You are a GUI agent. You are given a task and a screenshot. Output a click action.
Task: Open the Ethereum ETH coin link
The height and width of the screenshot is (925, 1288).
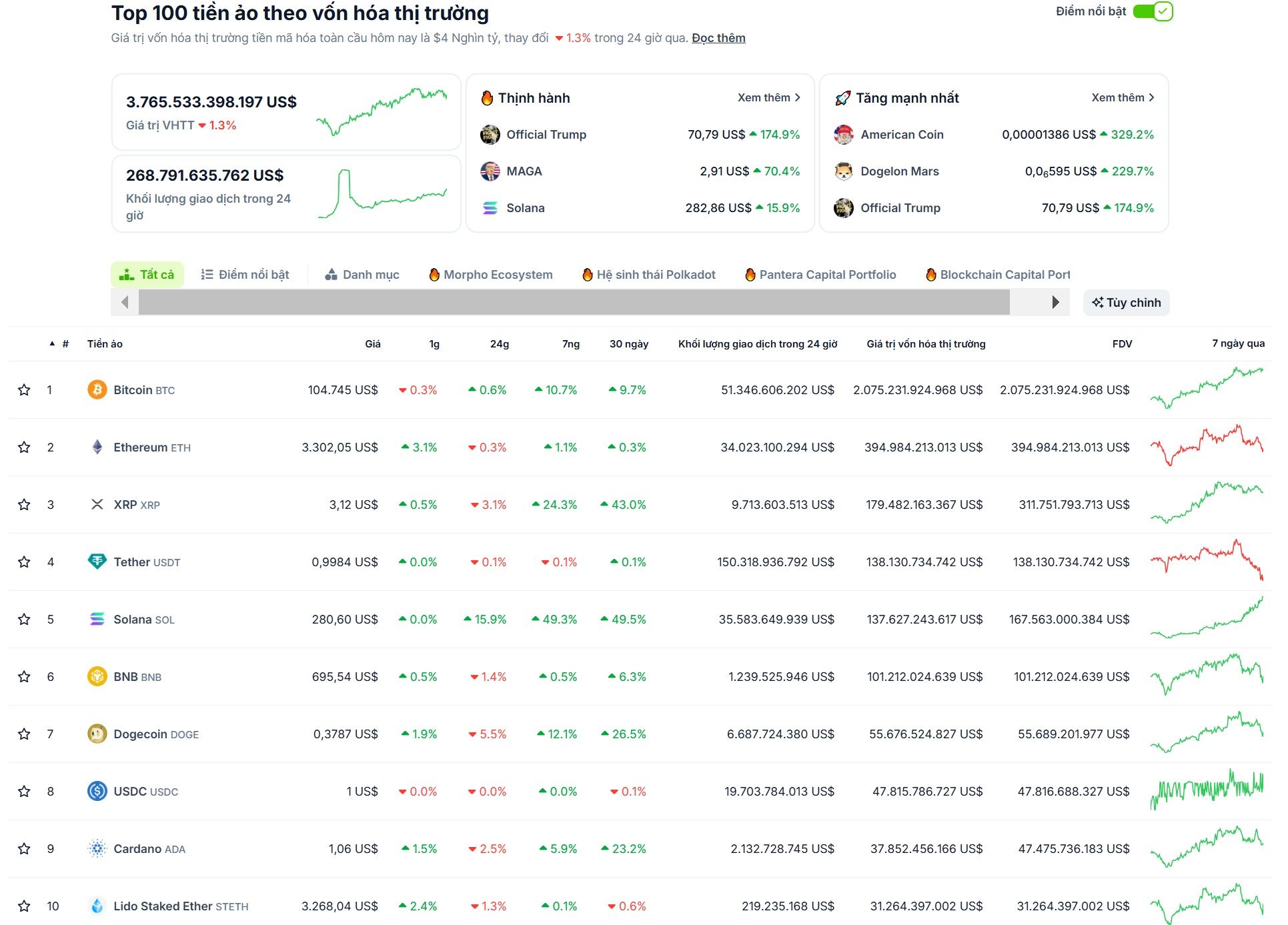click(152, 447)
